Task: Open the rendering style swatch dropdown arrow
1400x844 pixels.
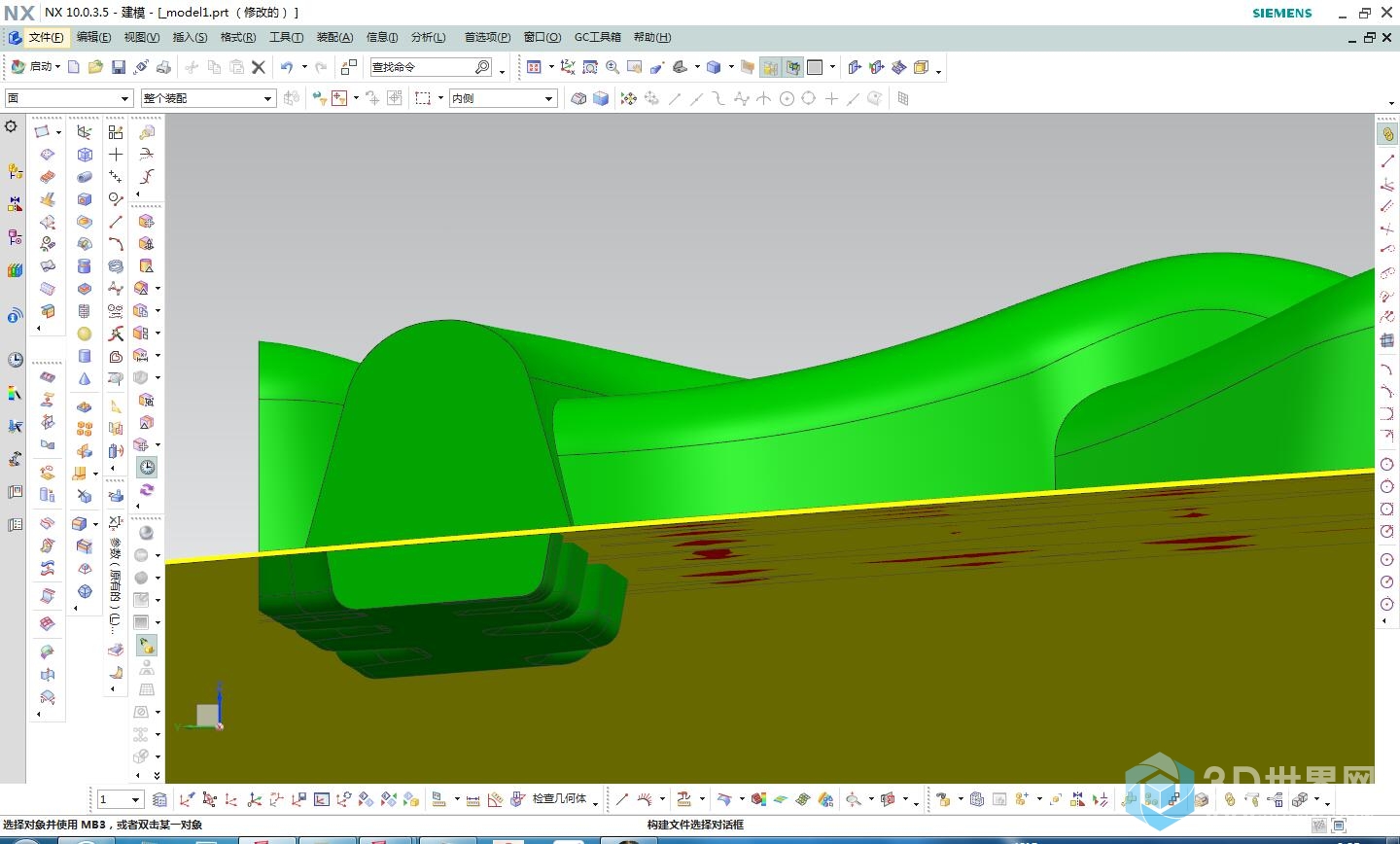Action: pos(832,67)
